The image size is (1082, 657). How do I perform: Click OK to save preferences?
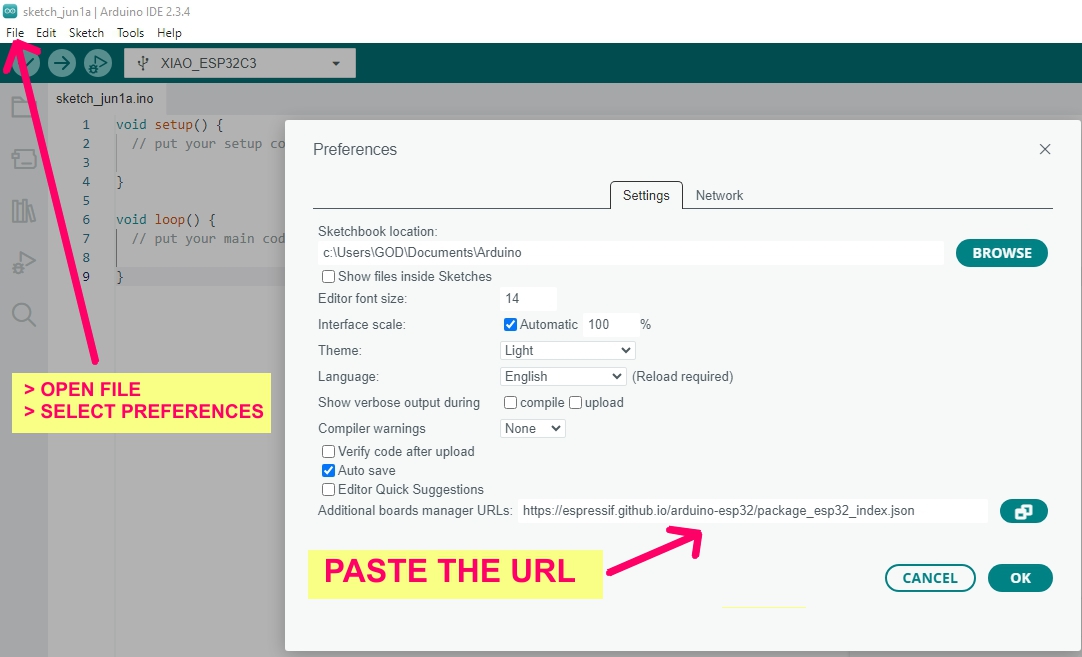click(1020, 578)
